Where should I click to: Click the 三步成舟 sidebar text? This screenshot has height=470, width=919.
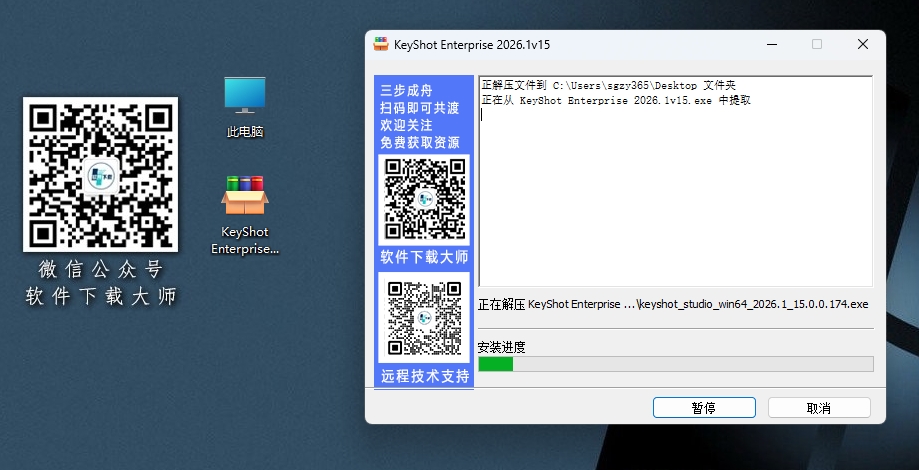click(x=406, y=91)
